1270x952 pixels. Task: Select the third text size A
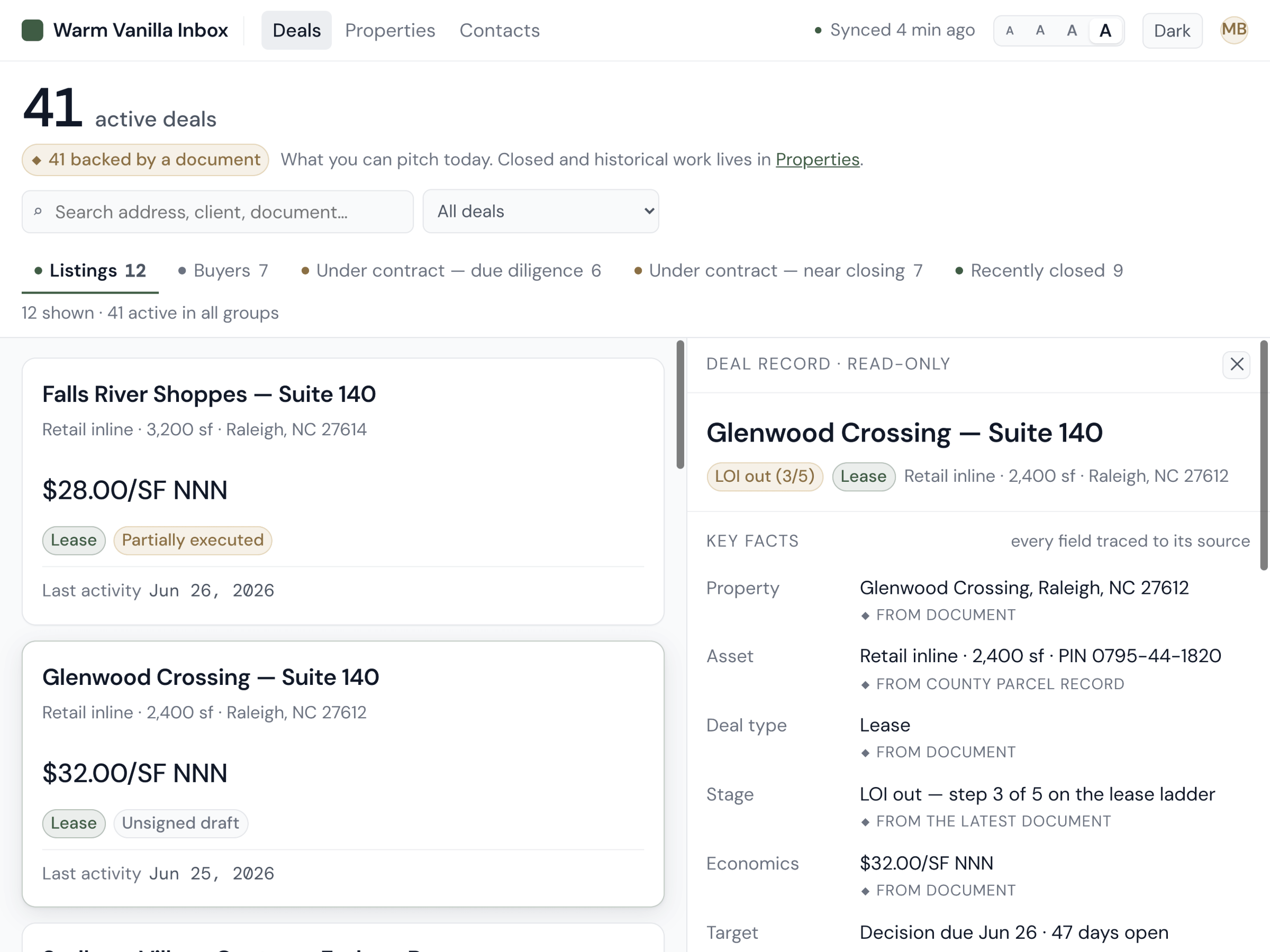click(1072, 31)
